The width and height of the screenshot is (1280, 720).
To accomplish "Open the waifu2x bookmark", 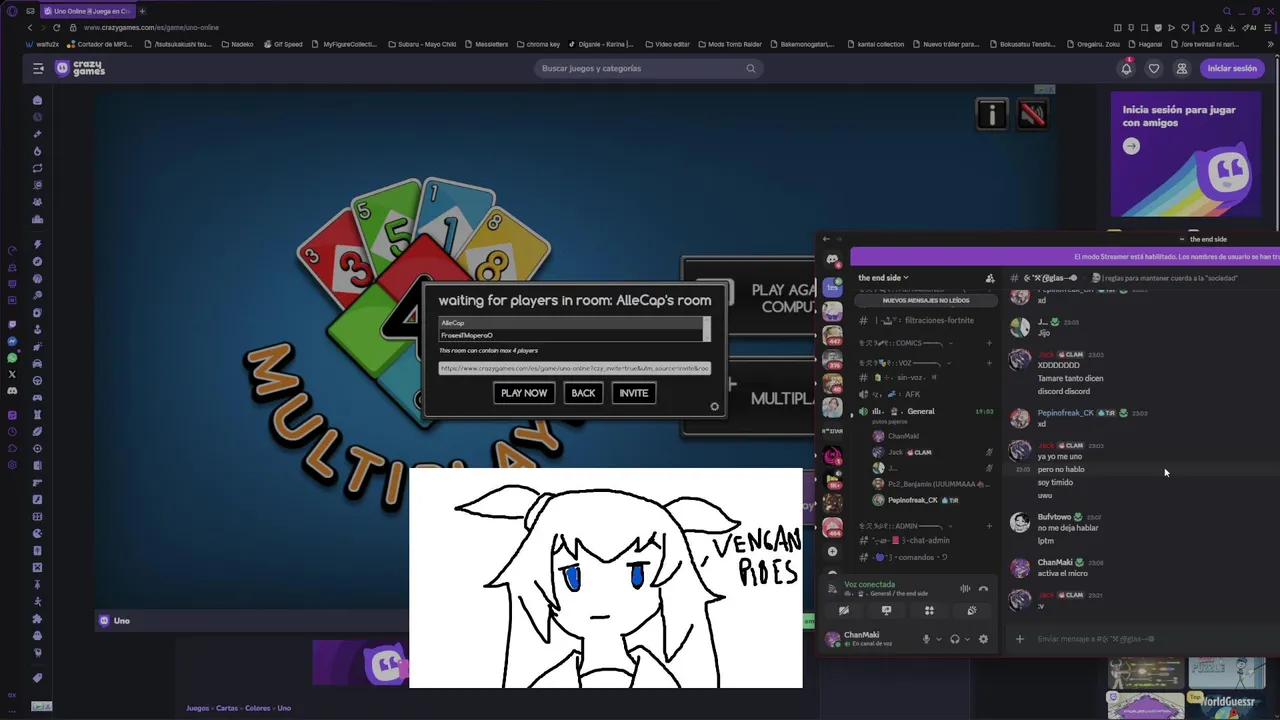I will 43,44.
